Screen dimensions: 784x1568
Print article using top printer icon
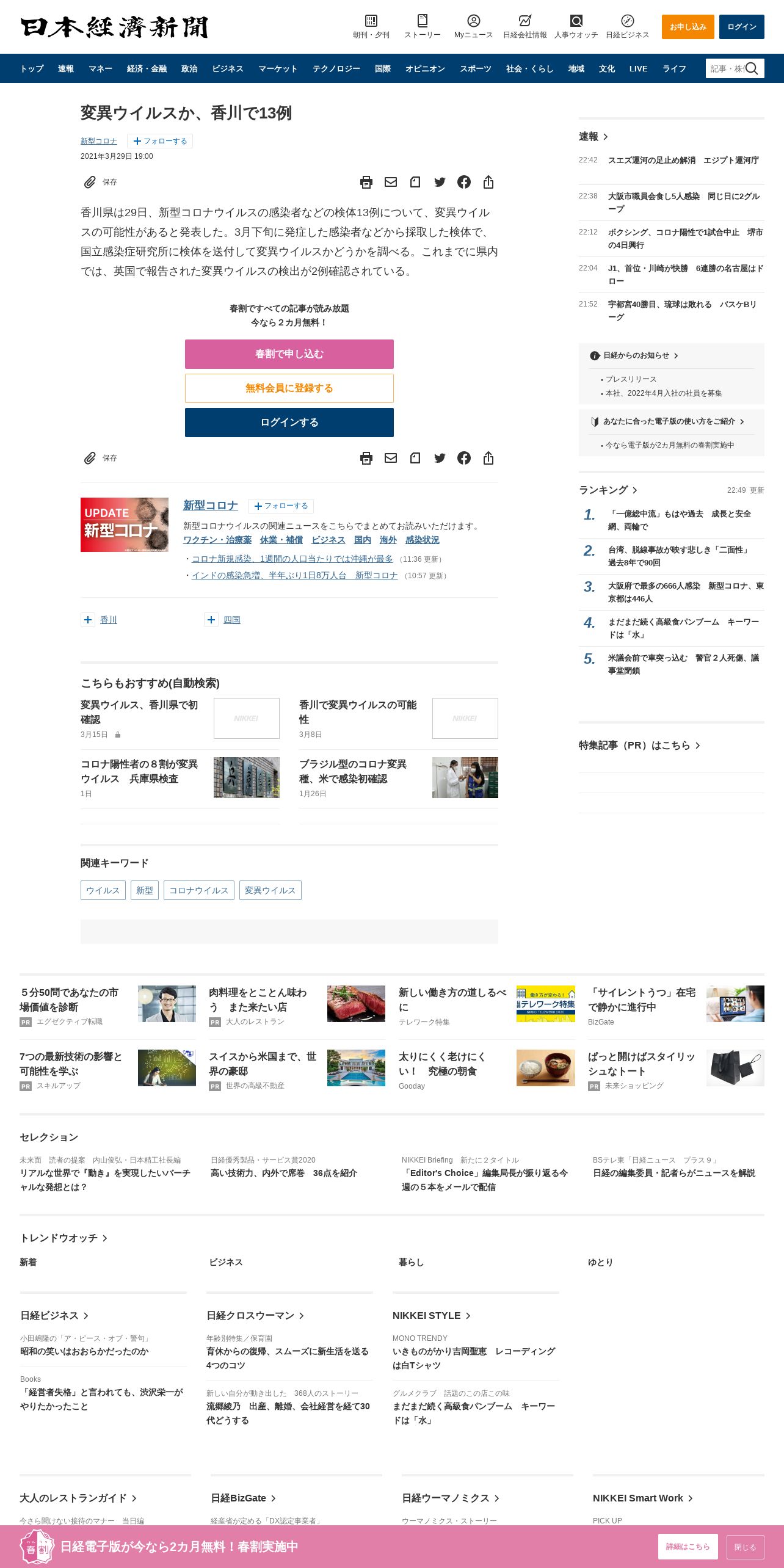point(366,182)
